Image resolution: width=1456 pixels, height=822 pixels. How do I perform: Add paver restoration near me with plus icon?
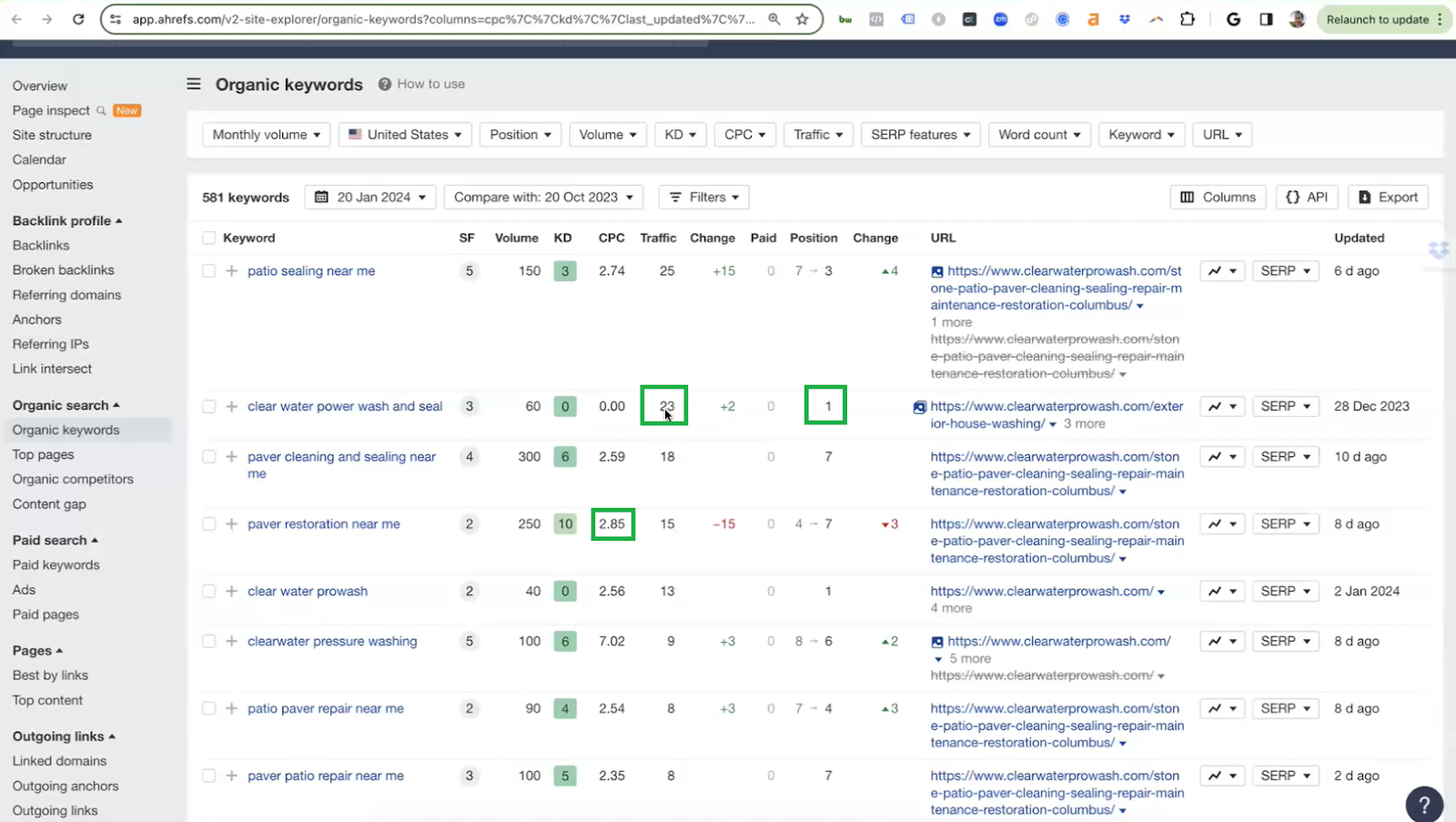click(x=231, y=524)
